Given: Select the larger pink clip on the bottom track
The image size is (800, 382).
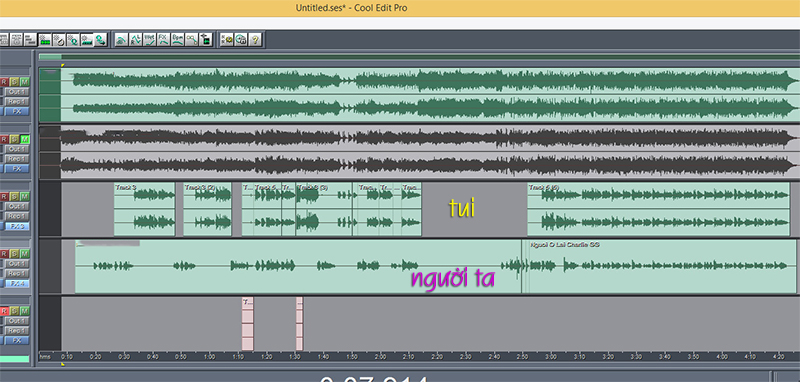Looking at the screenshot, I should 247,324.
